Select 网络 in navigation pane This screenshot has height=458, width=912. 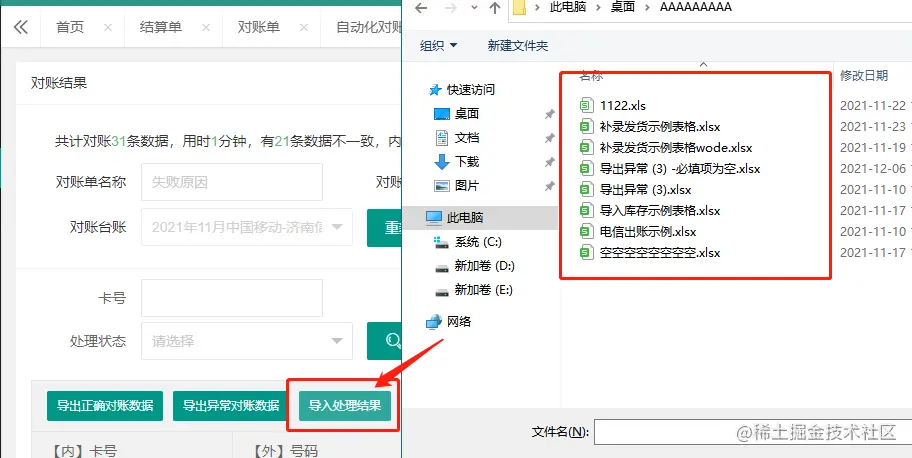click(459, 321)
